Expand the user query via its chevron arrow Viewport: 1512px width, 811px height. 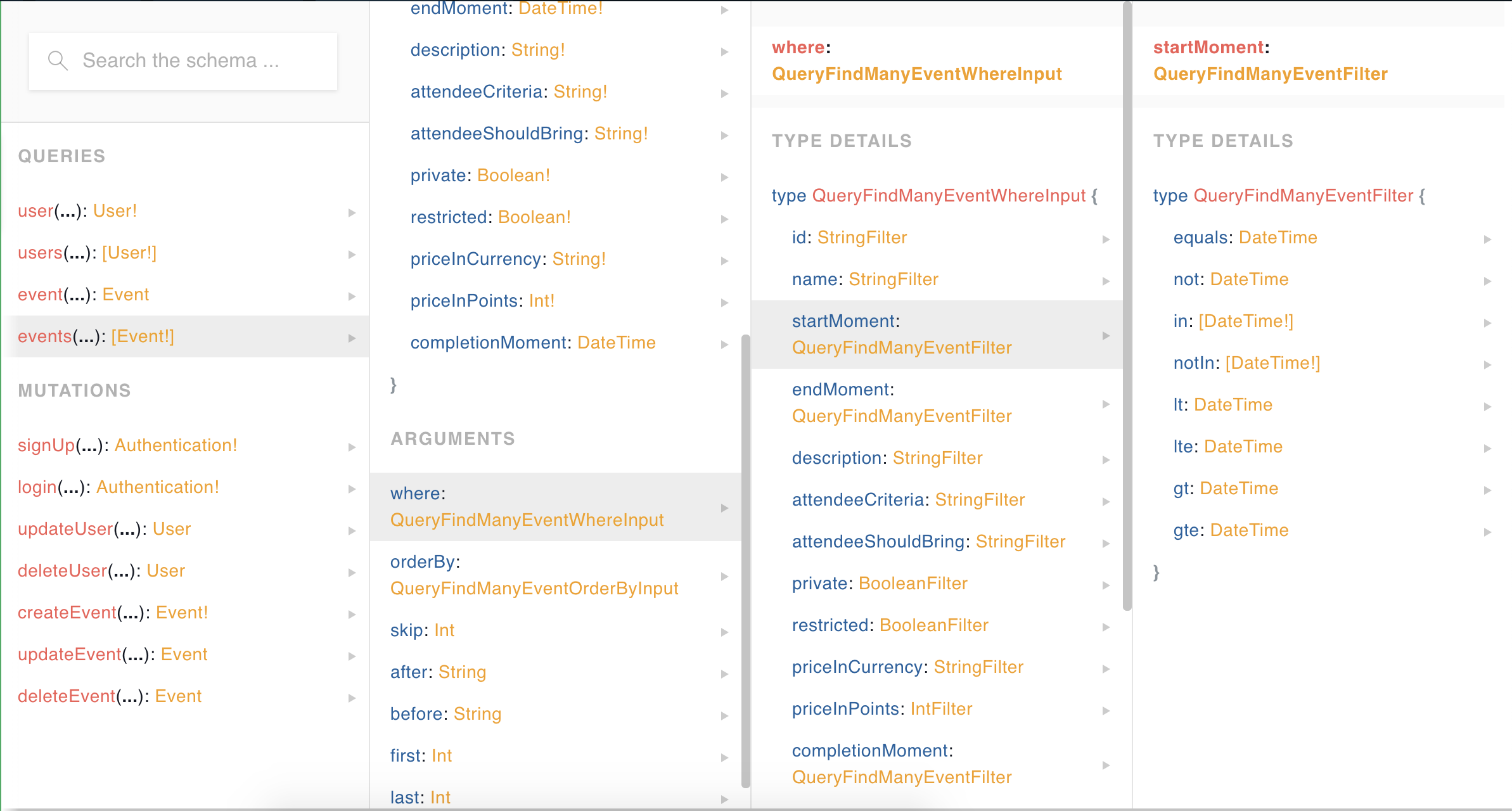[352, 212]
